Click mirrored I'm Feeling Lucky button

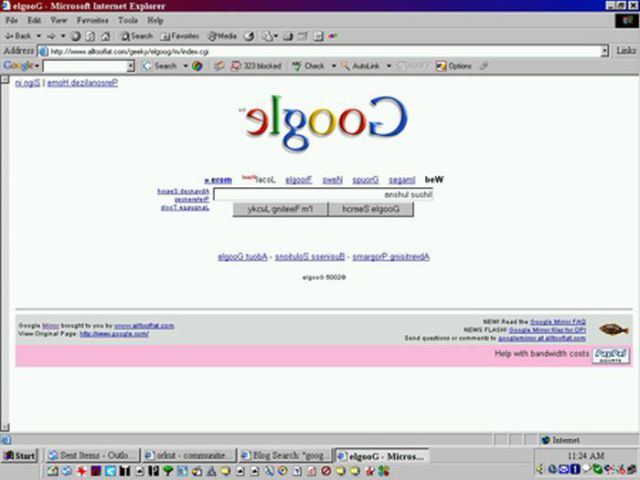(x=280, y=209)
